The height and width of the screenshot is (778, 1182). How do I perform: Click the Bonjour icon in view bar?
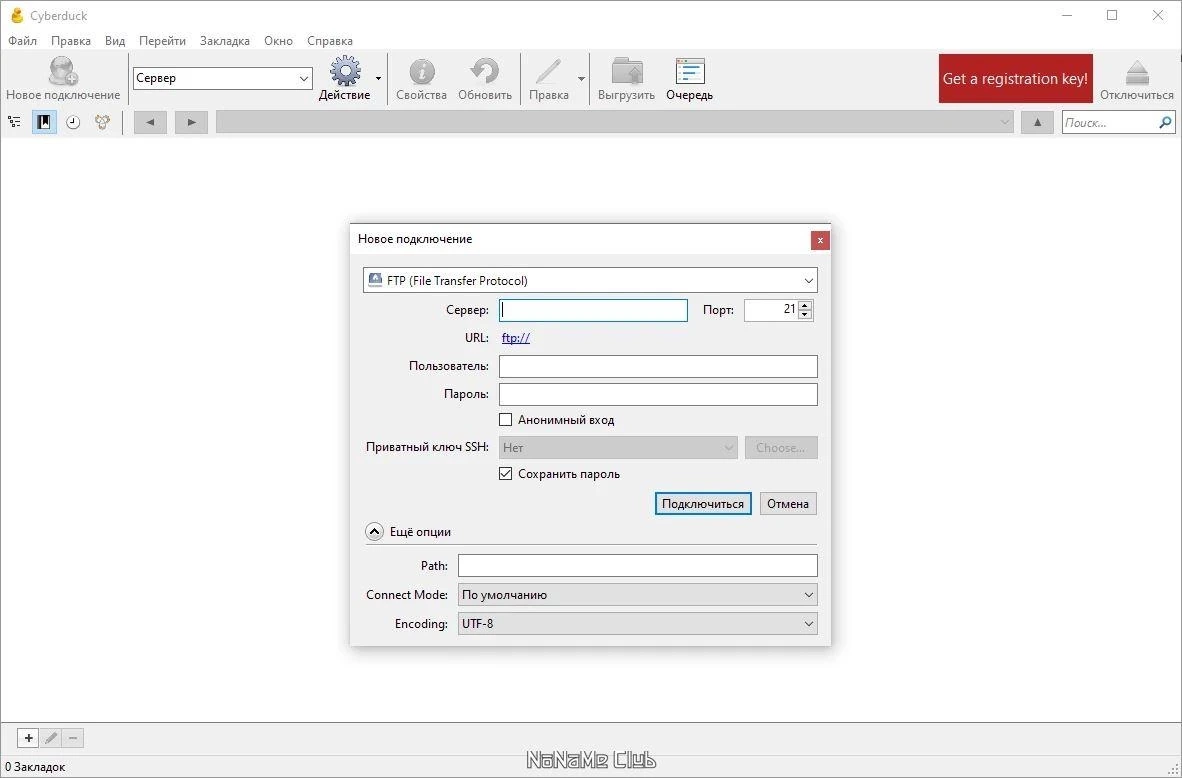point(103,121)
